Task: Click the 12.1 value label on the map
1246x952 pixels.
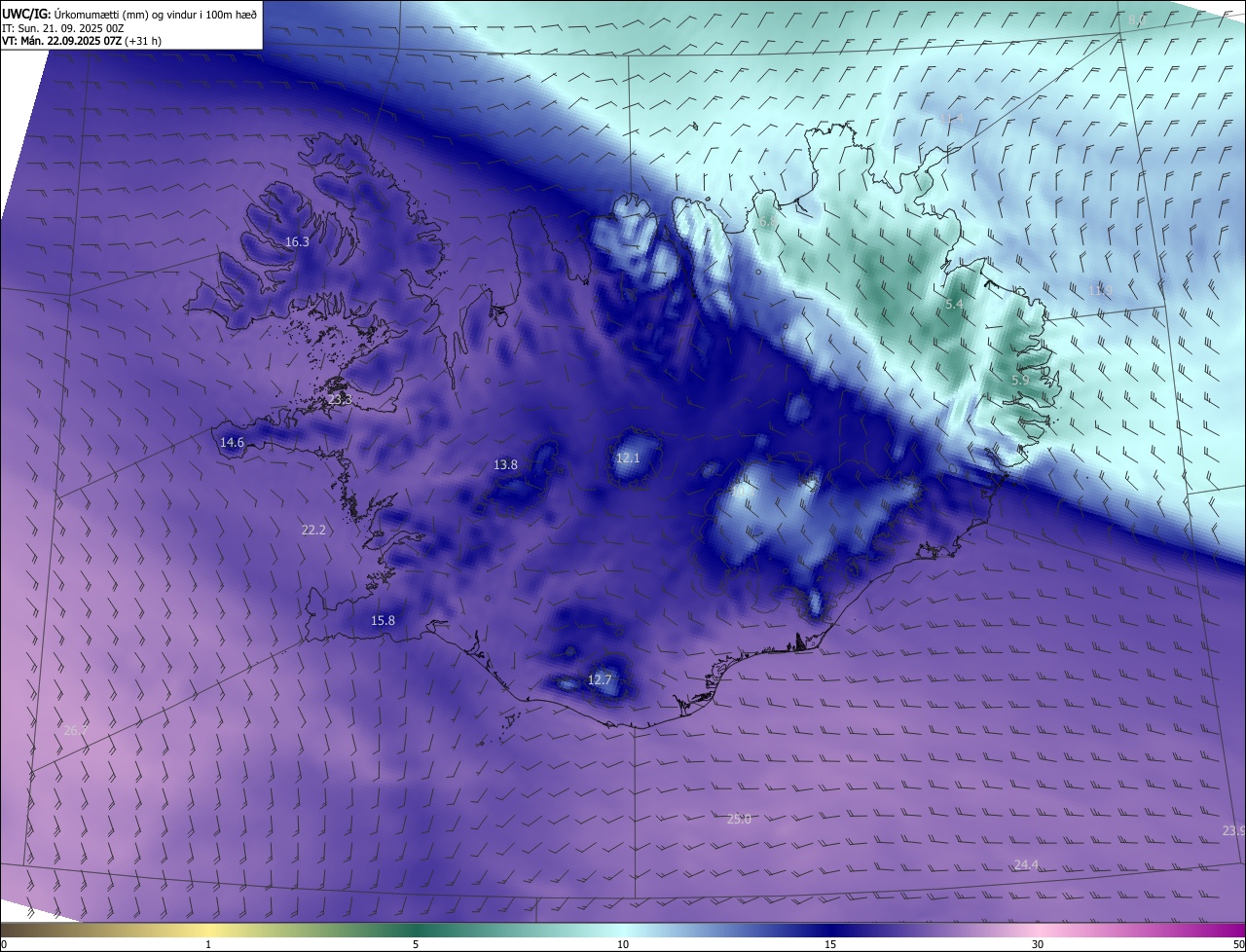Action: (x=628, y=458)
